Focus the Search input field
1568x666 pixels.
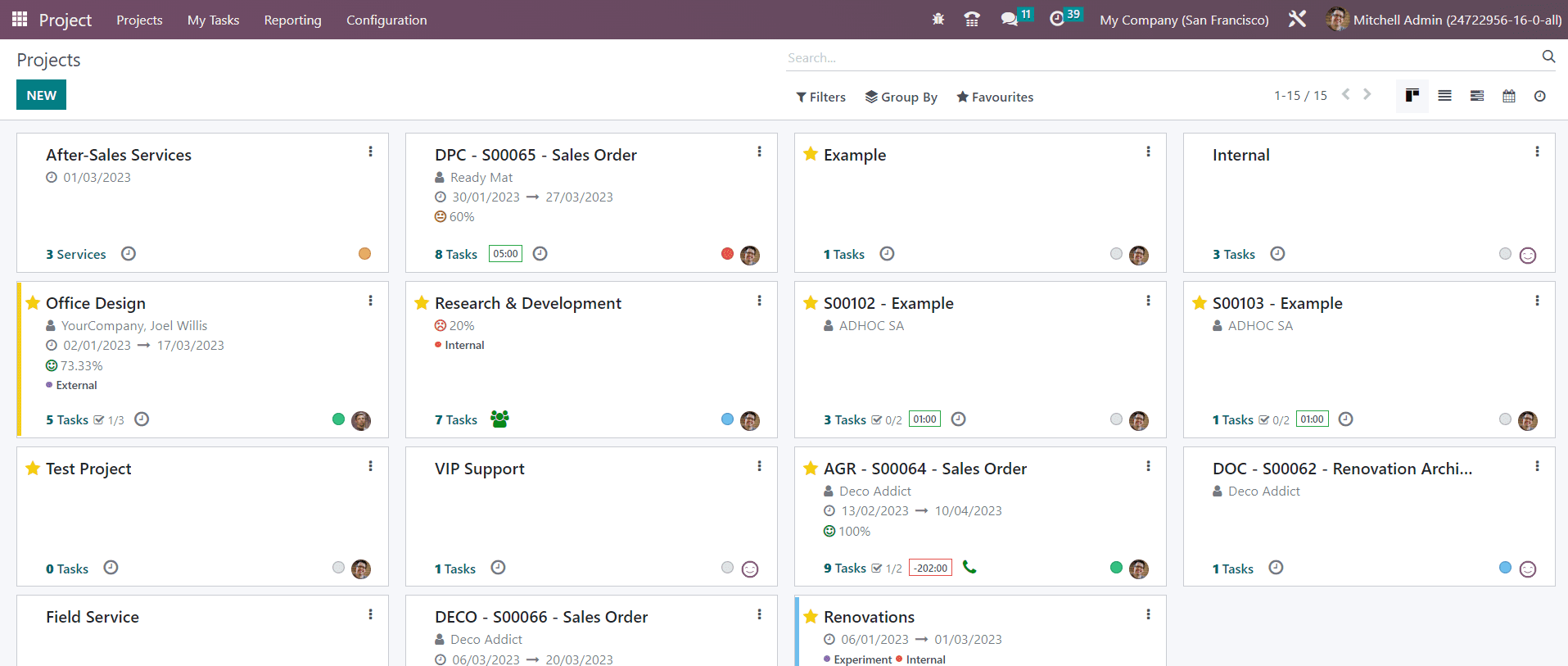click(1163, 57)
